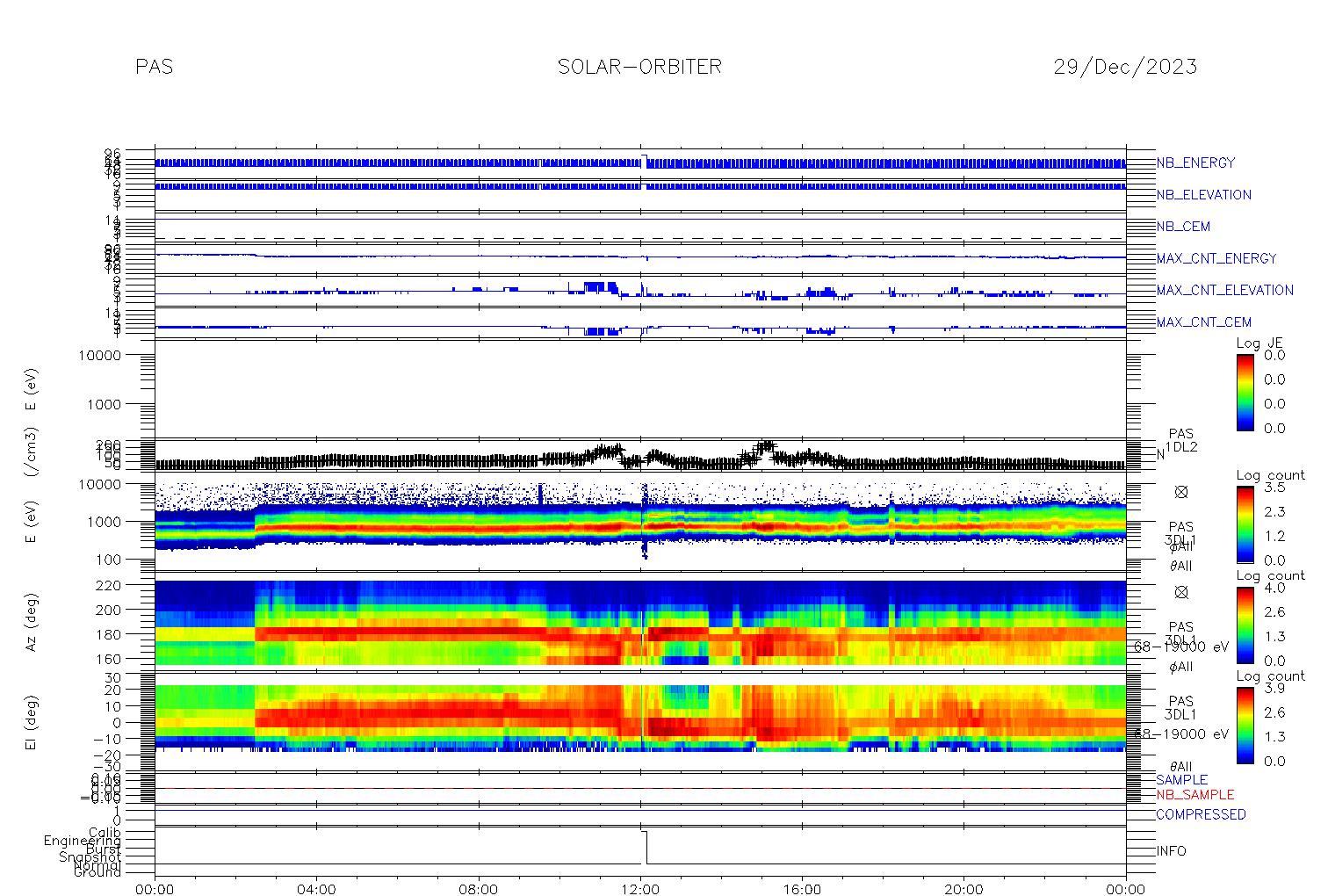This screenshot has width=1328, height=896.
Task: Click the red NB_SAMPLE label
Action: click(1194, 794)
